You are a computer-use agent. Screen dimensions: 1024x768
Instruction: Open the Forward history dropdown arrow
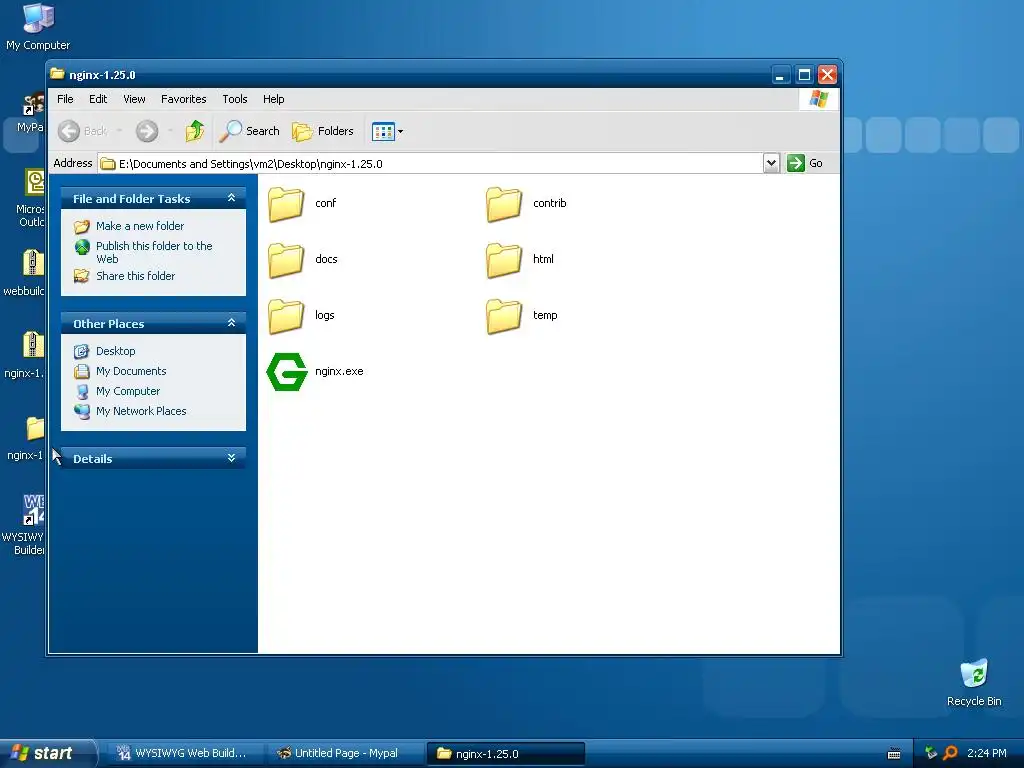pos(170,131)
